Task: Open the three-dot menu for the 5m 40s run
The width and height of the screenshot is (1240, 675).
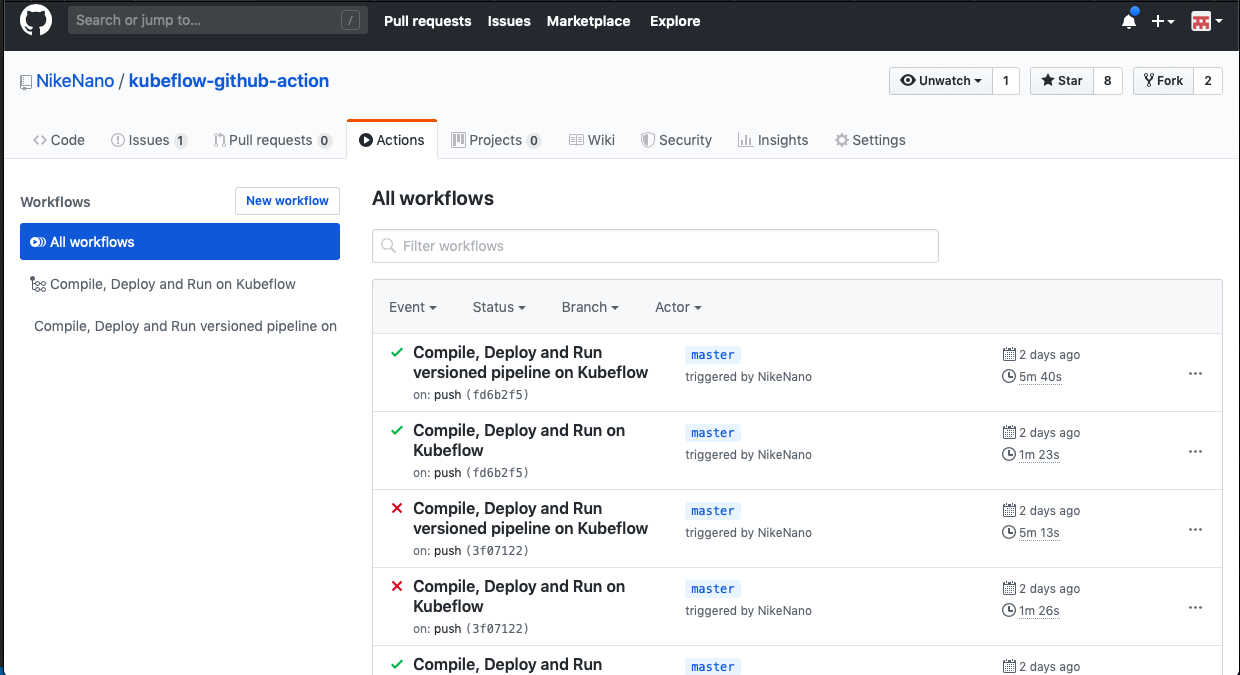Action: pos(1195,374)
